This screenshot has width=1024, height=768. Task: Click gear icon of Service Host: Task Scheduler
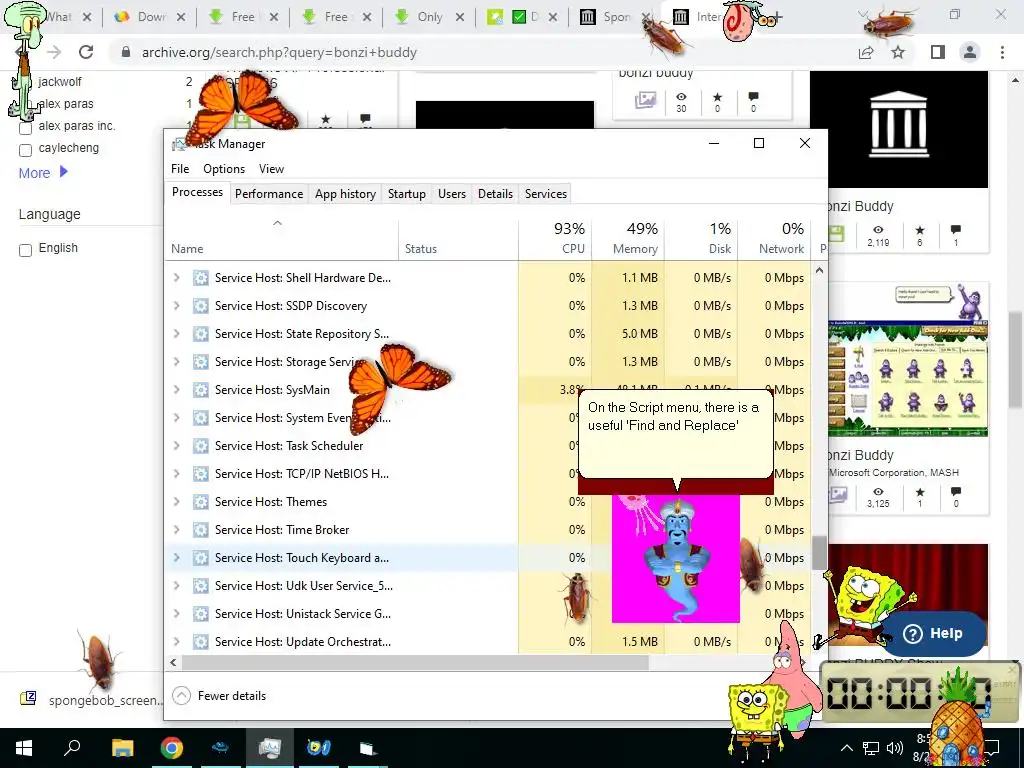(200, 445)
